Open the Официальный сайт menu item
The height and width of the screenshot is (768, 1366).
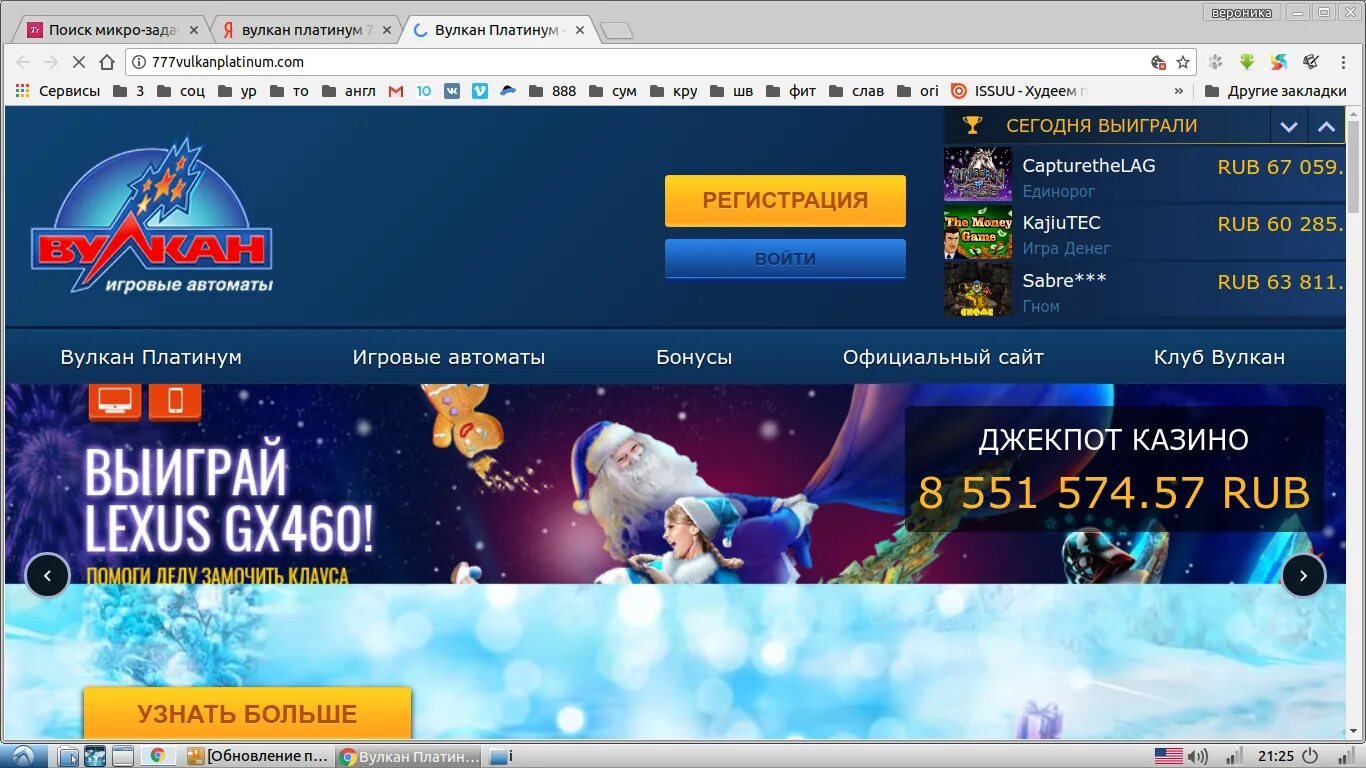coord(943,357)
